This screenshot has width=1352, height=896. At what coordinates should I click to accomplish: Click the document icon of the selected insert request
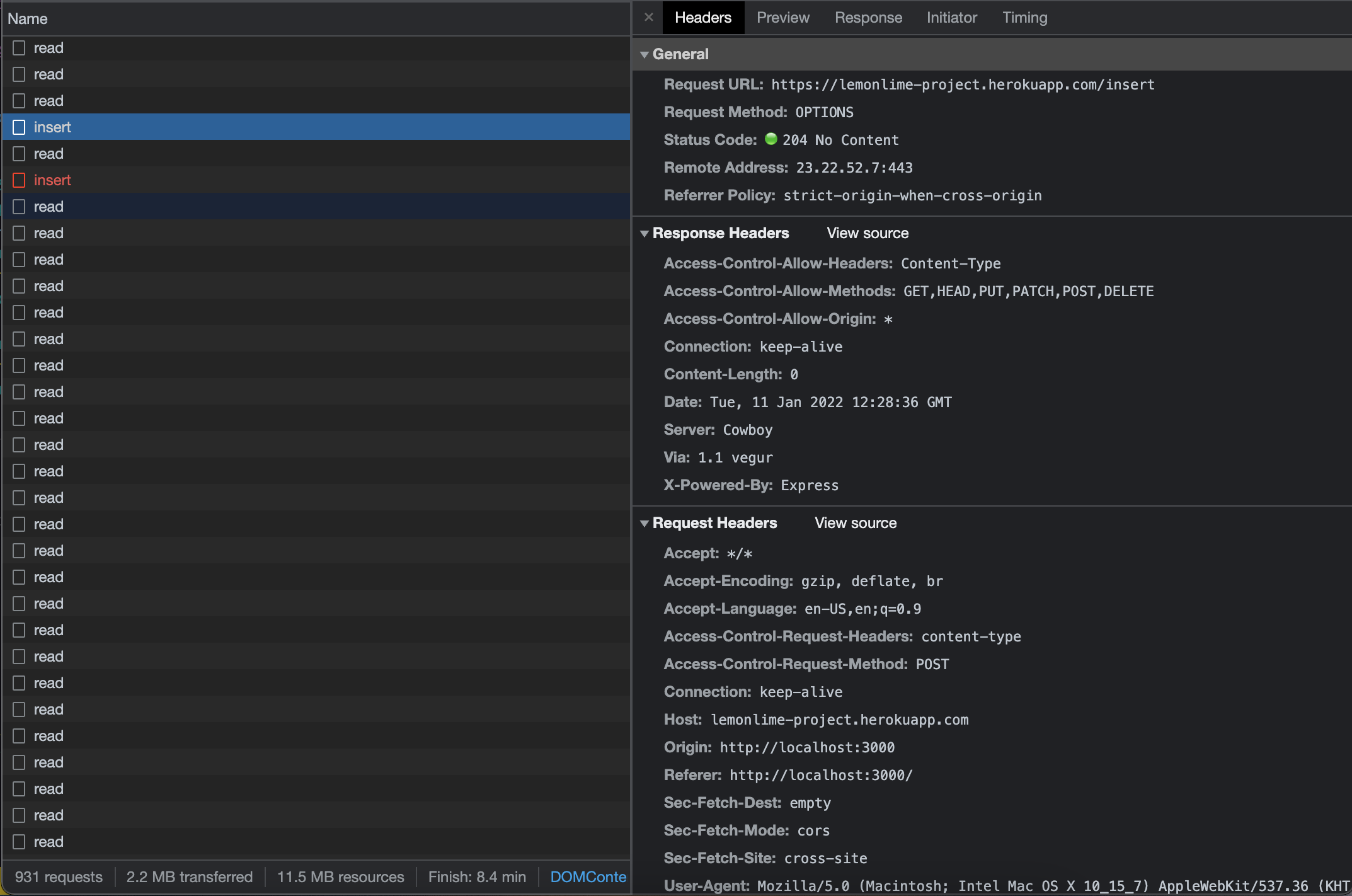coord(19,127)
